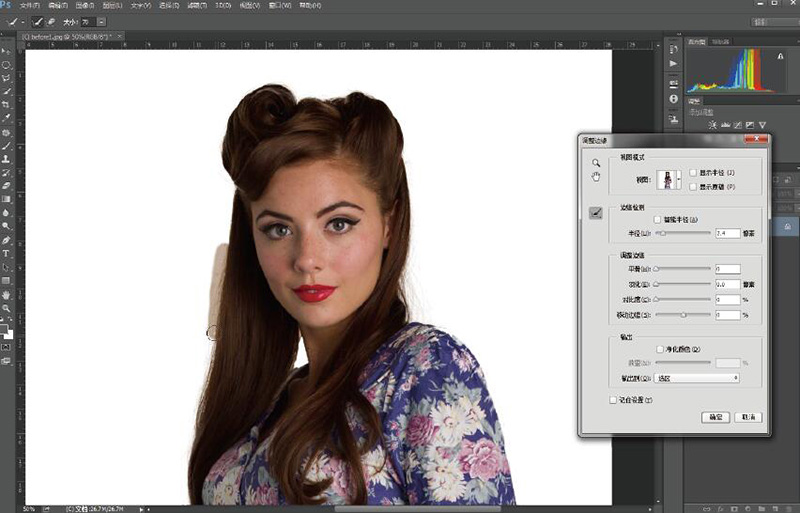The height and width of the screenshot is (513, 800).
Task: Click the 移动边缘 (Shift Edge) slider handle
Action: [x=684, y=315]
